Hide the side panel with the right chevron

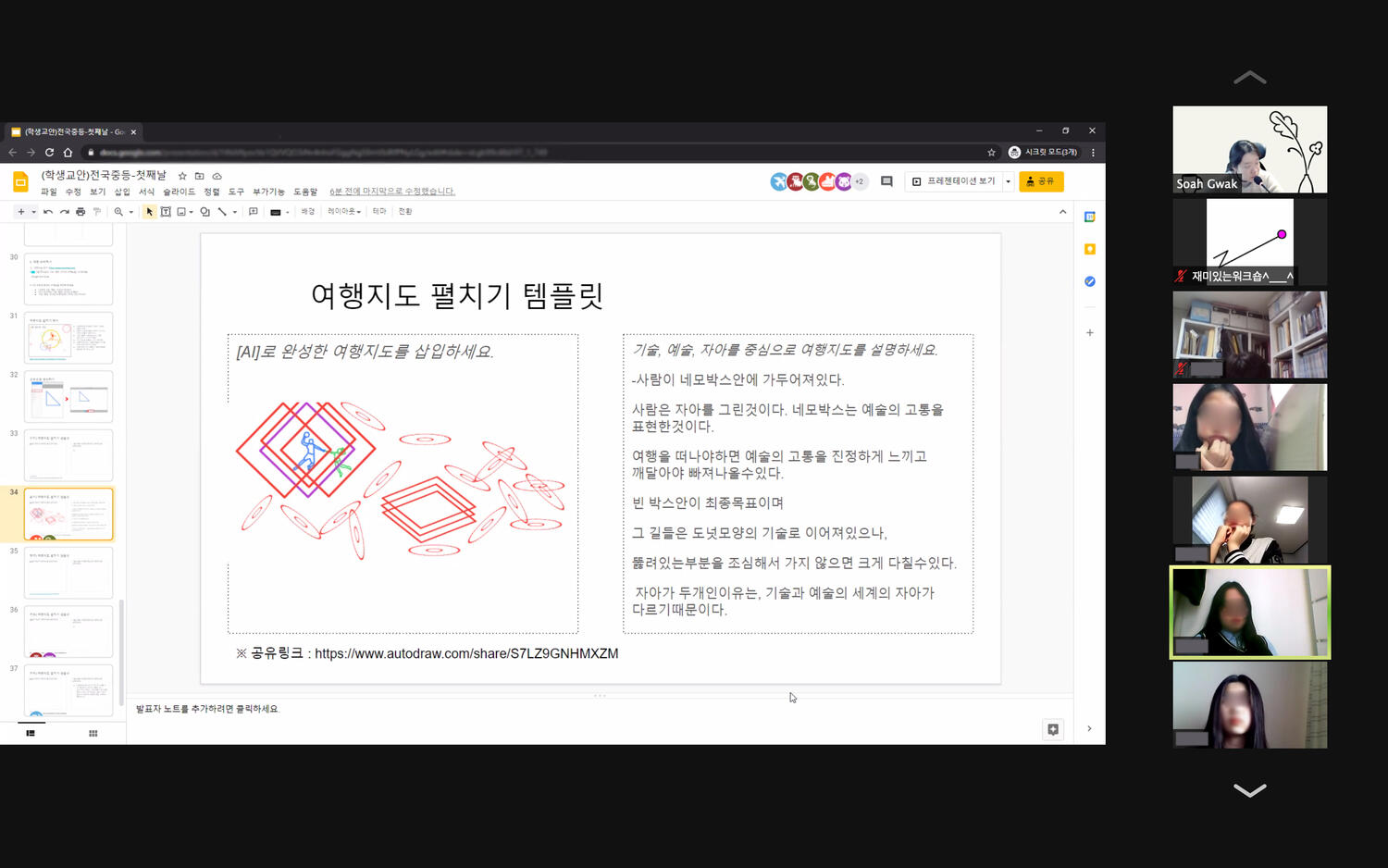(x=1089, y=729)
